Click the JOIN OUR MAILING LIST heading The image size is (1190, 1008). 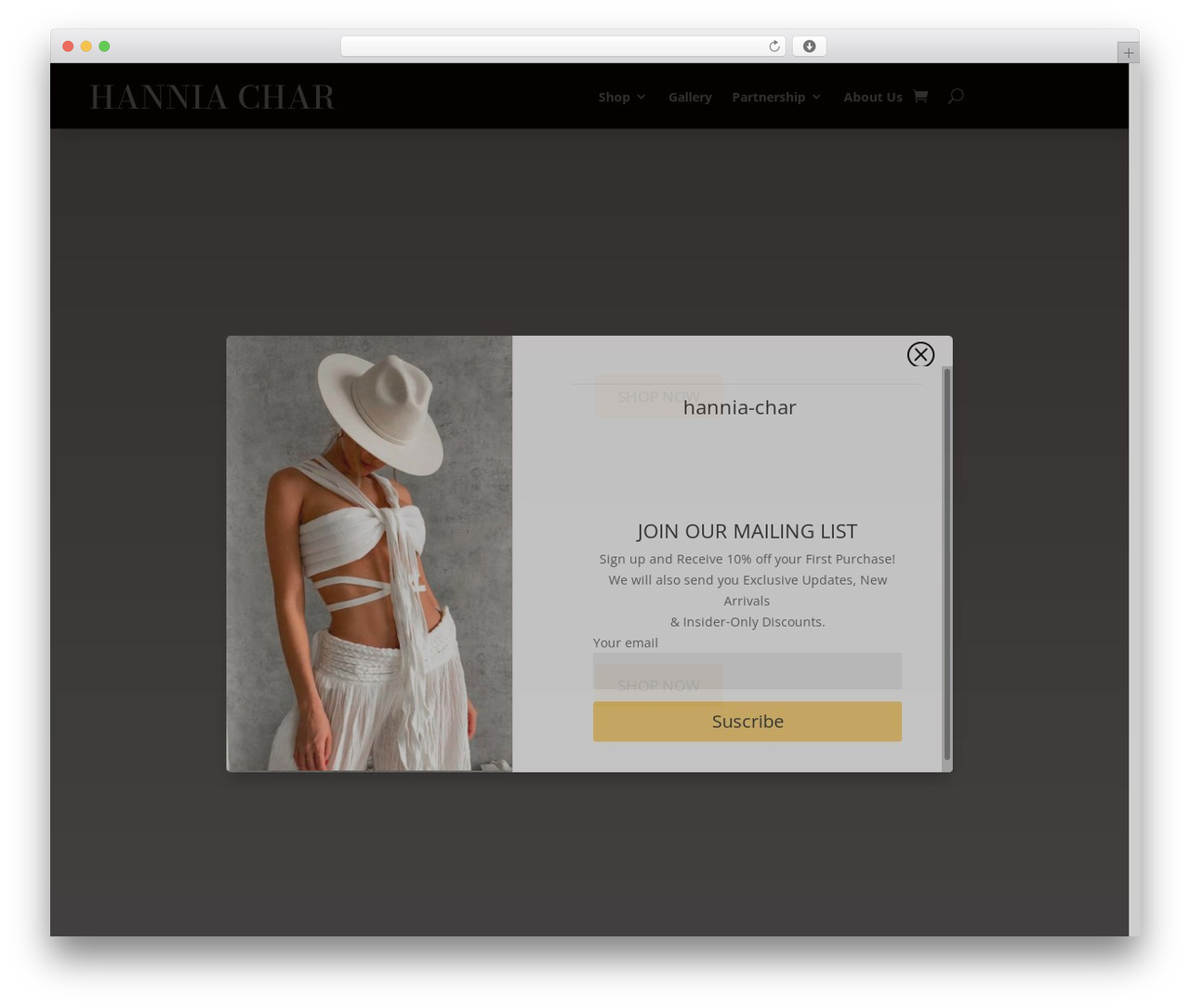click(x=747, y=531)
